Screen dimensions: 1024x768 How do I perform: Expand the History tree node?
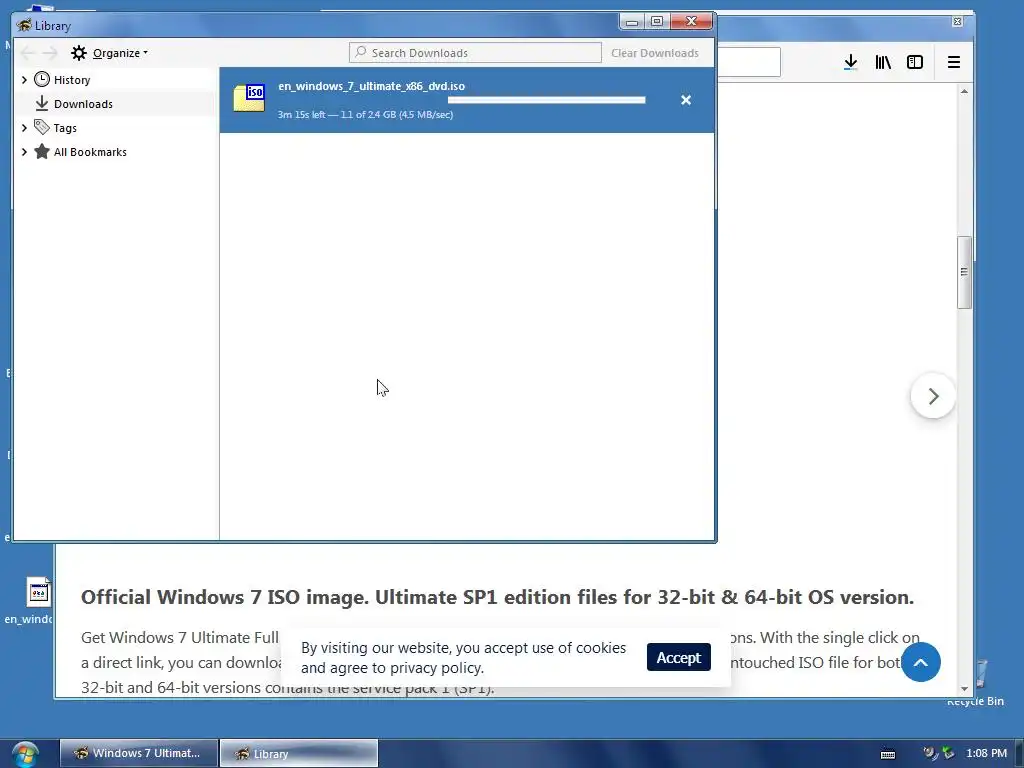(x=24, y=80)
